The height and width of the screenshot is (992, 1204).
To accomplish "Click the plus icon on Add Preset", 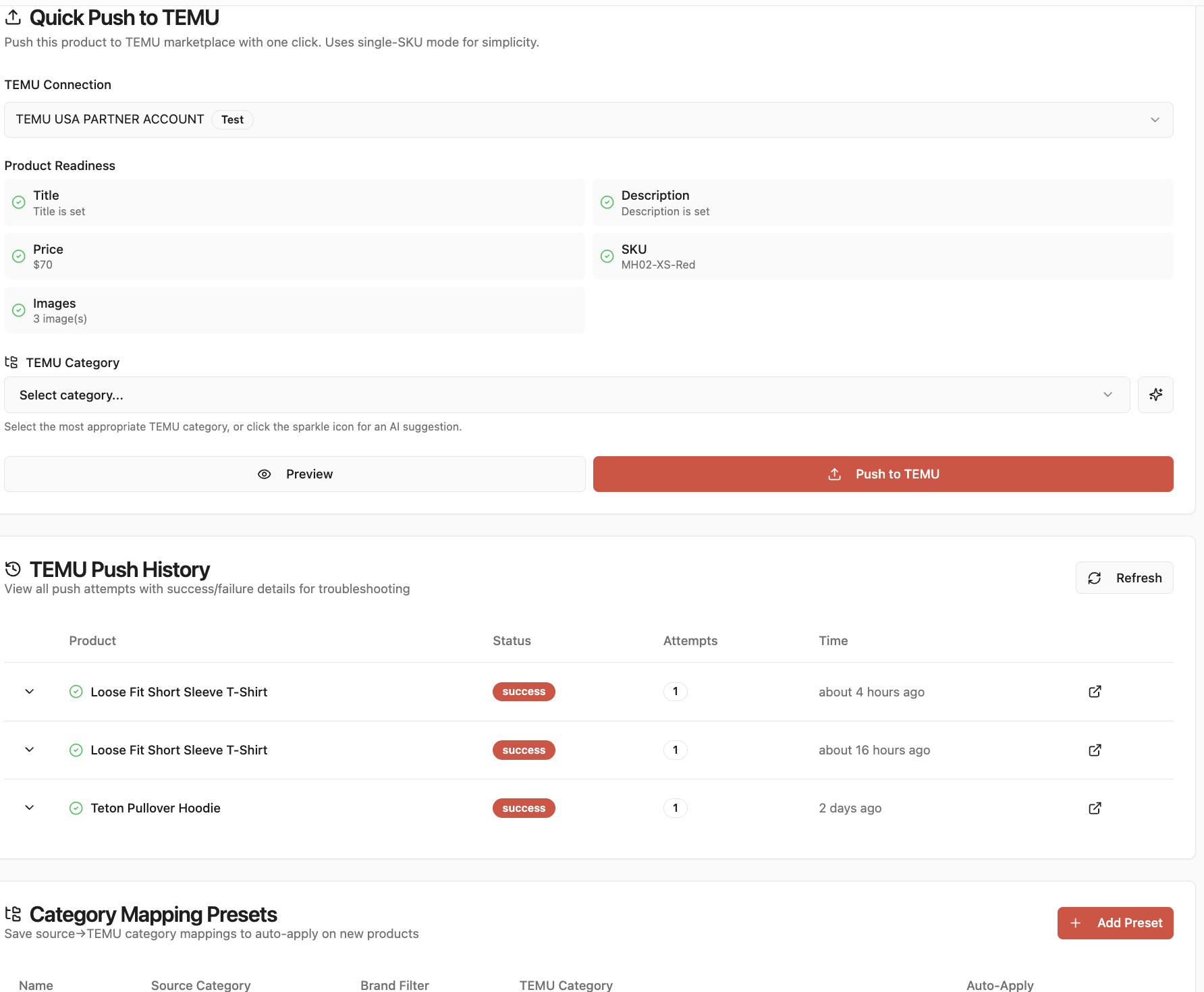I will [1076, 922].
